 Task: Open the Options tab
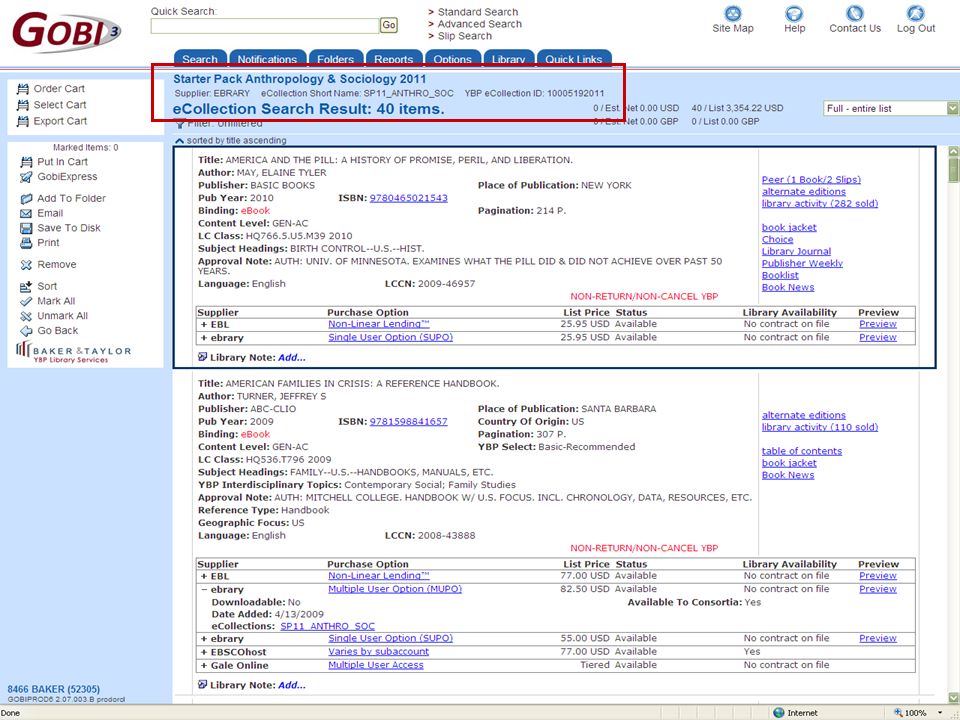click(452, 58)
